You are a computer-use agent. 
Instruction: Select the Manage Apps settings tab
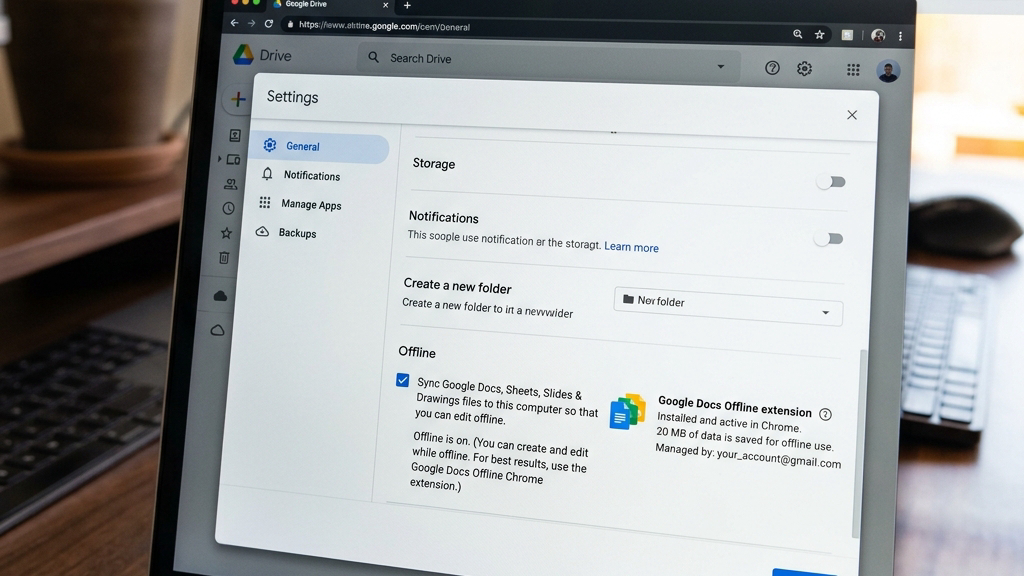coord(311,204)
